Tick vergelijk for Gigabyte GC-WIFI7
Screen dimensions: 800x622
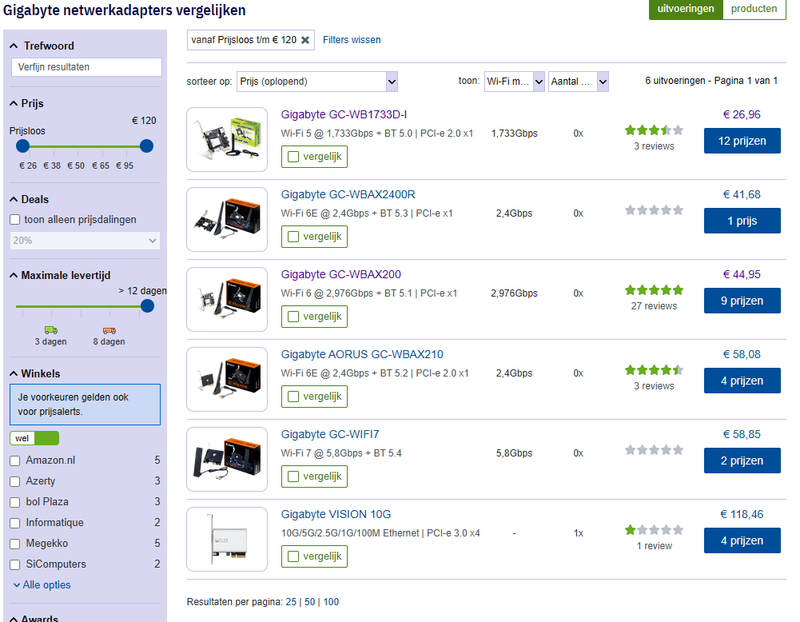click(x=293, y=477)
